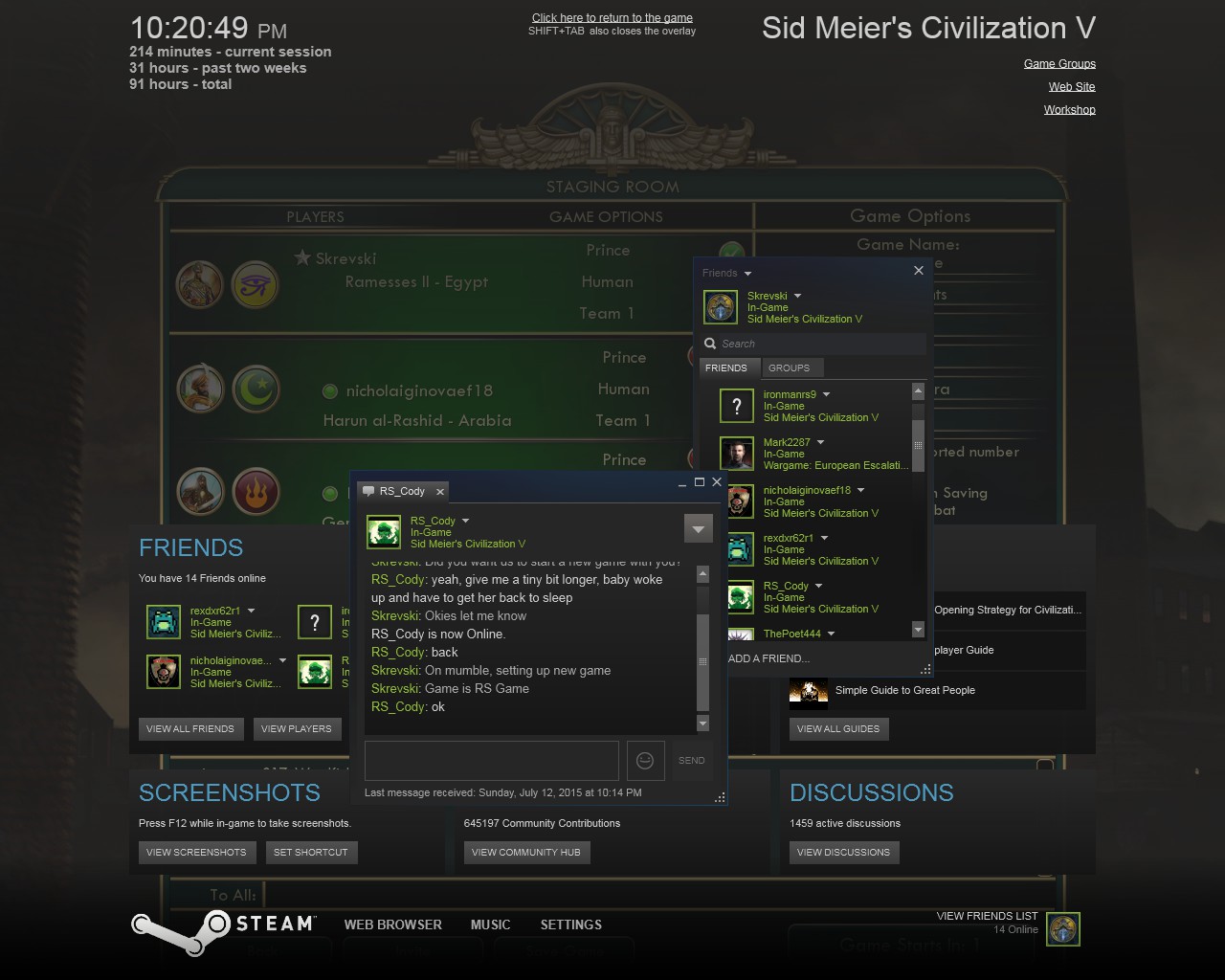Select the FRIENDS tab
The width and height of the screenshot is (1225, 980).
(726, 368)
